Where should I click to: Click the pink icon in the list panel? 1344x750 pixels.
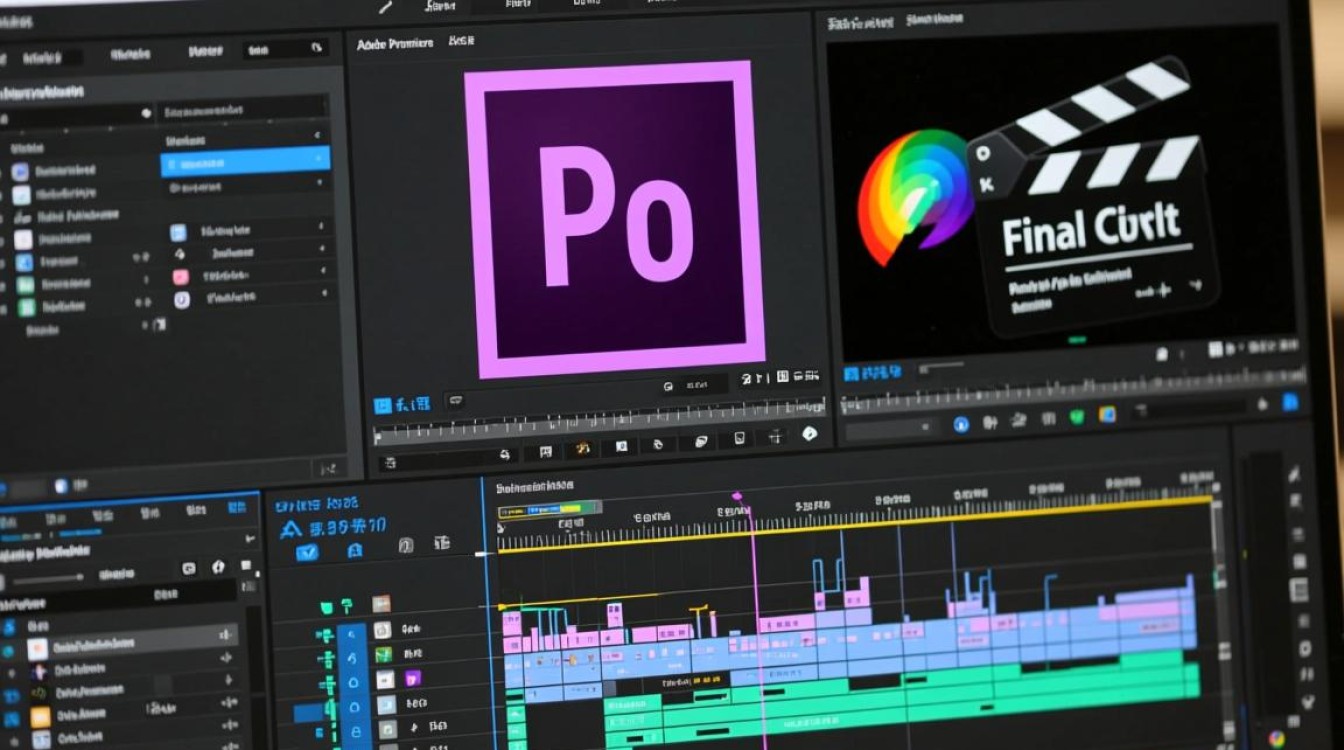click(180, 277)
